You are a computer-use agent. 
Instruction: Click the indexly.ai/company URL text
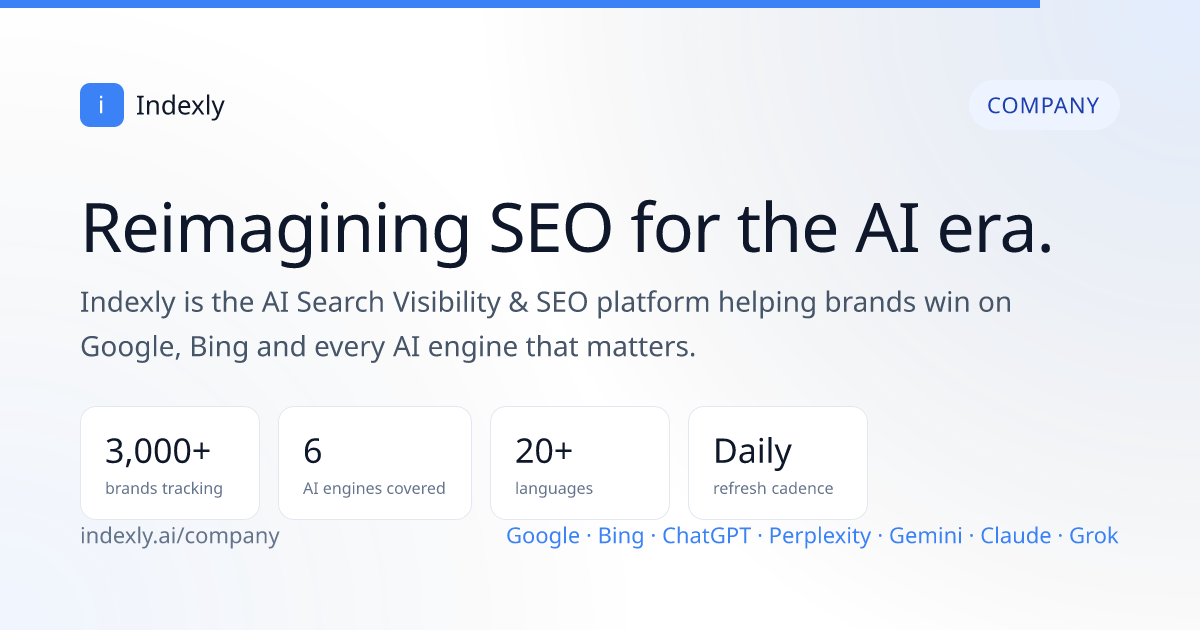[x=180, y=536]
